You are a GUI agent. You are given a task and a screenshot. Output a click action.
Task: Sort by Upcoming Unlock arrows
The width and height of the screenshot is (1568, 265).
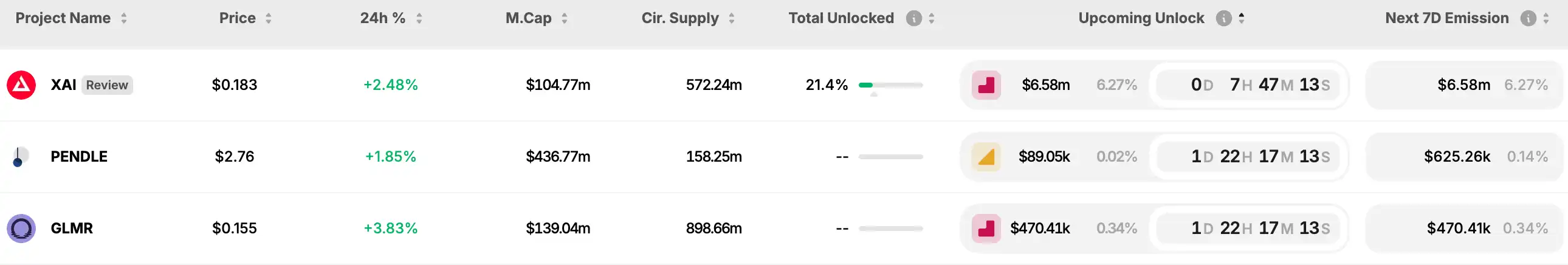pos(1242,18)
